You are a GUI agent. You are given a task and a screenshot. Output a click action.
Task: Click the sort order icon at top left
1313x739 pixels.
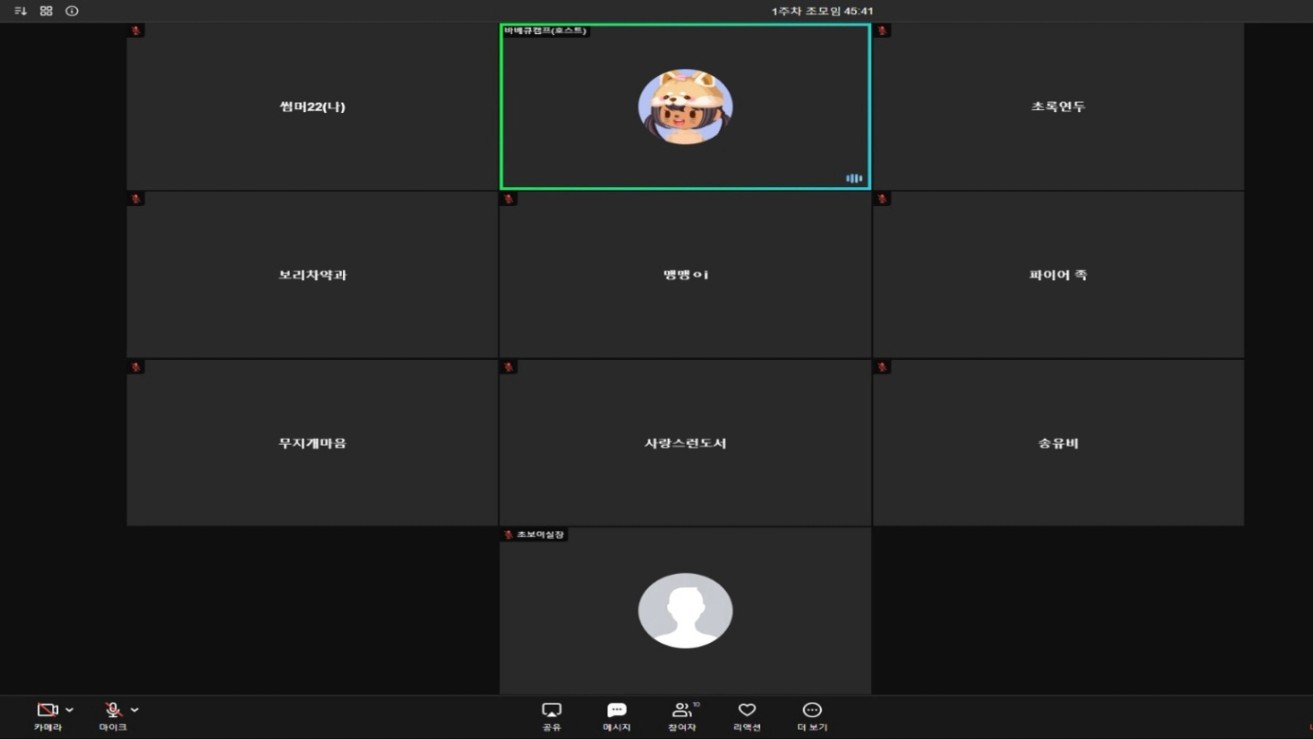point(20,11)
